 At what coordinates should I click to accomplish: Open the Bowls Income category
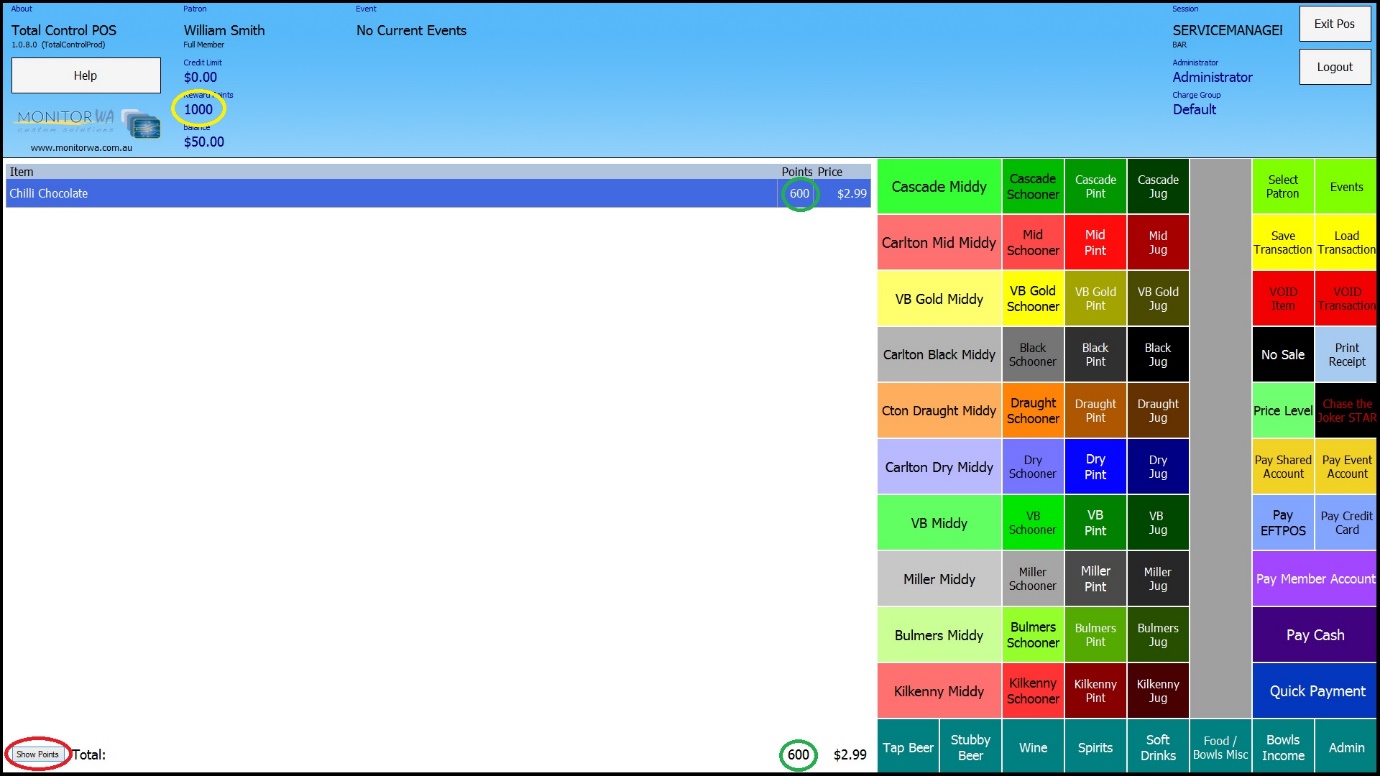tap(1283, 746)
